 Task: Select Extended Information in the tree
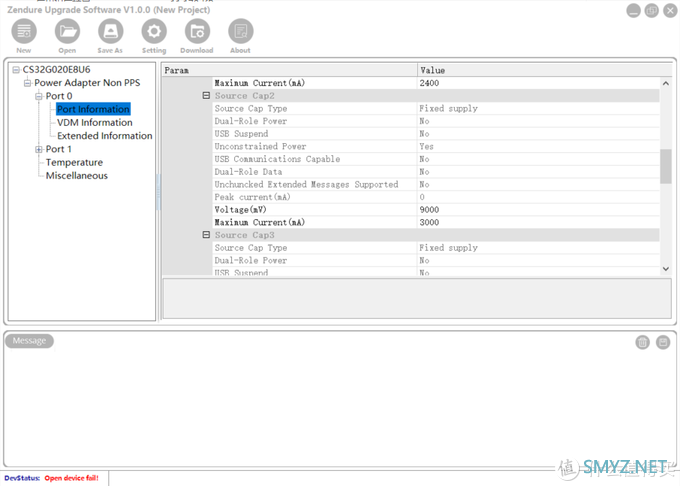(105, 136)
